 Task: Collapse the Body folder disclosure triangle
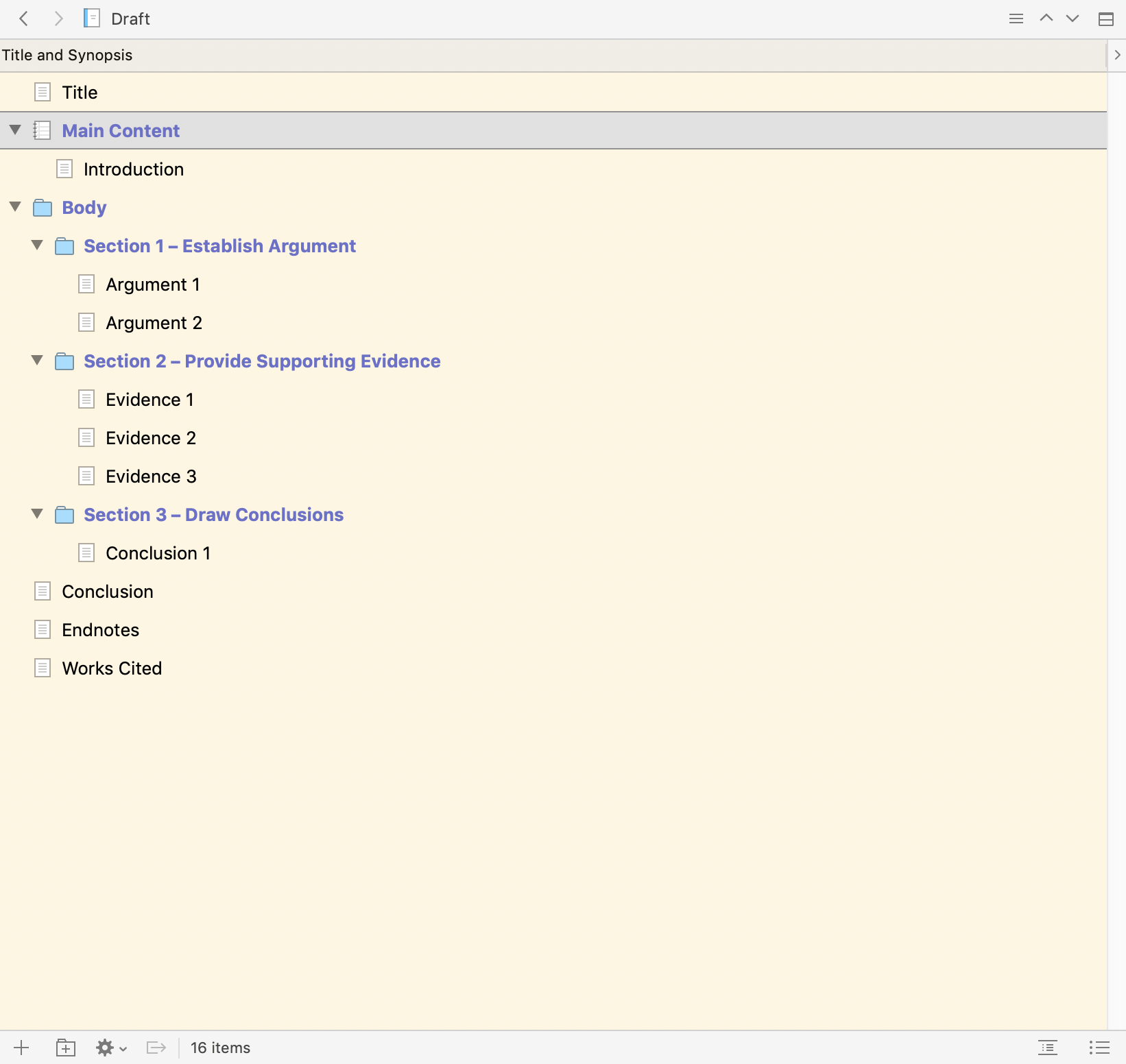tap(14, 206)
